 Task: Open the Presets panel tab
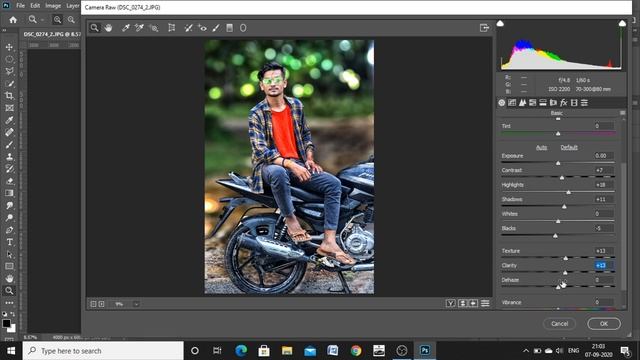584,103
